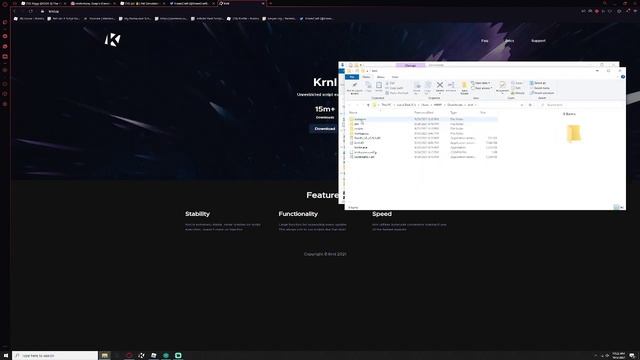Click Cut in the Clipboard group
Viewport: 640px width, 360px height.
click(x=390, y=83)
